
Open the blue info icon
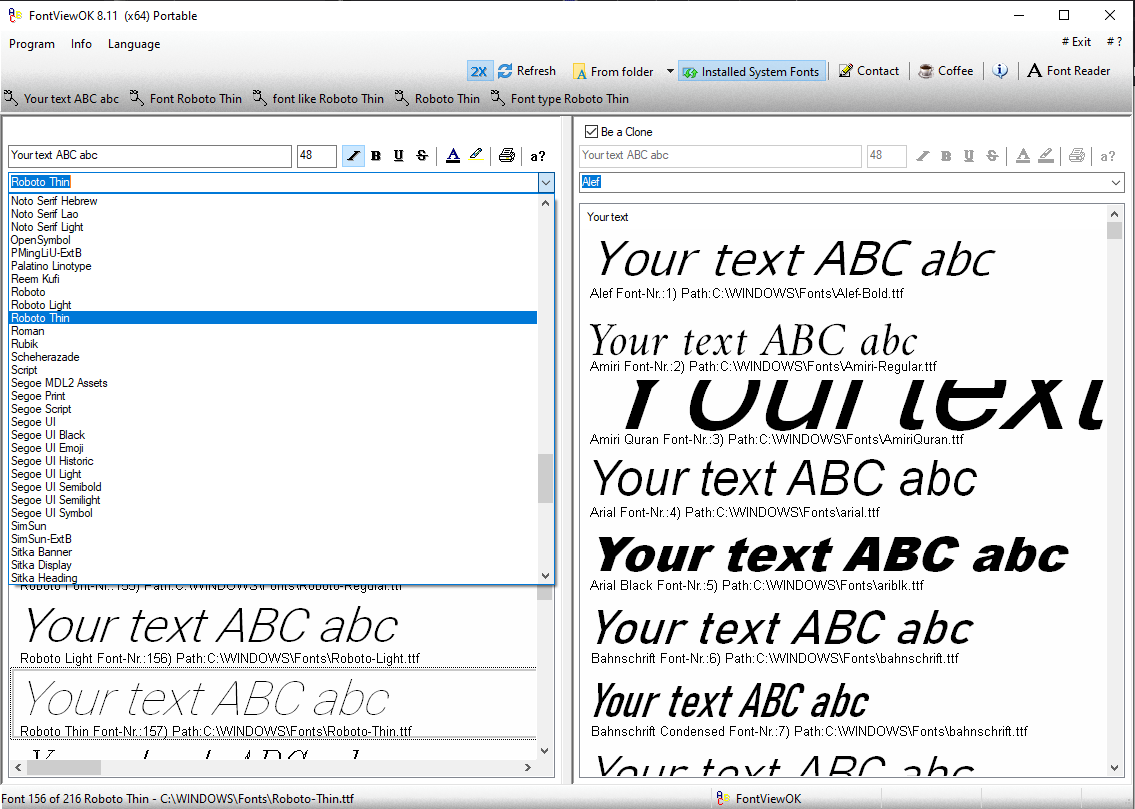[x=1000, y=71]
